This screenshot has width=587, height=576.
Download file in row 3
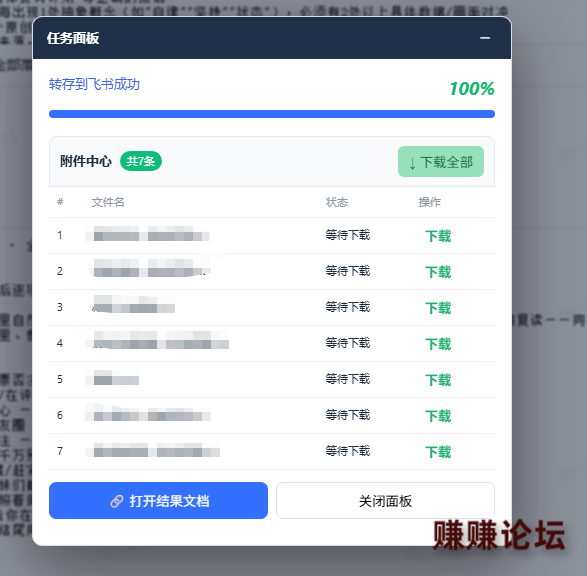click(438, 308)
